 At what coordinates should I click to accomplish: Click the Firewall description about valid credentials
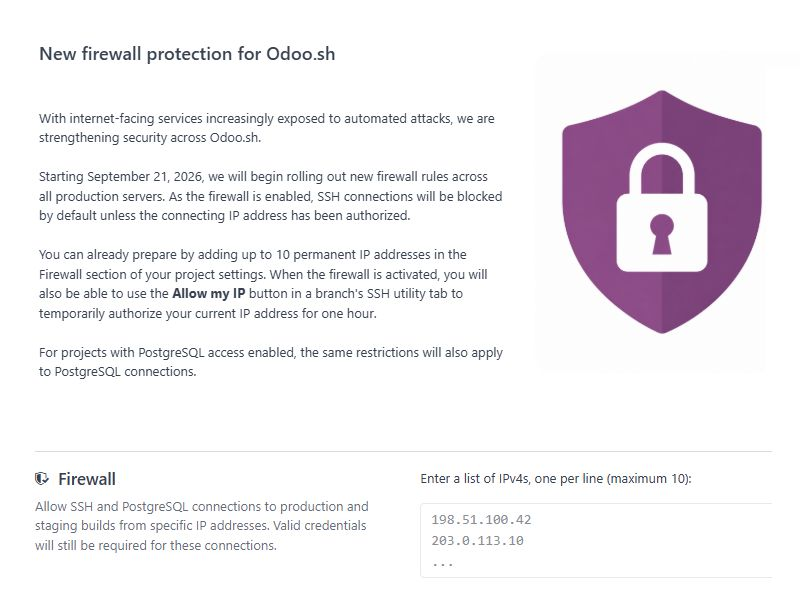202,526
